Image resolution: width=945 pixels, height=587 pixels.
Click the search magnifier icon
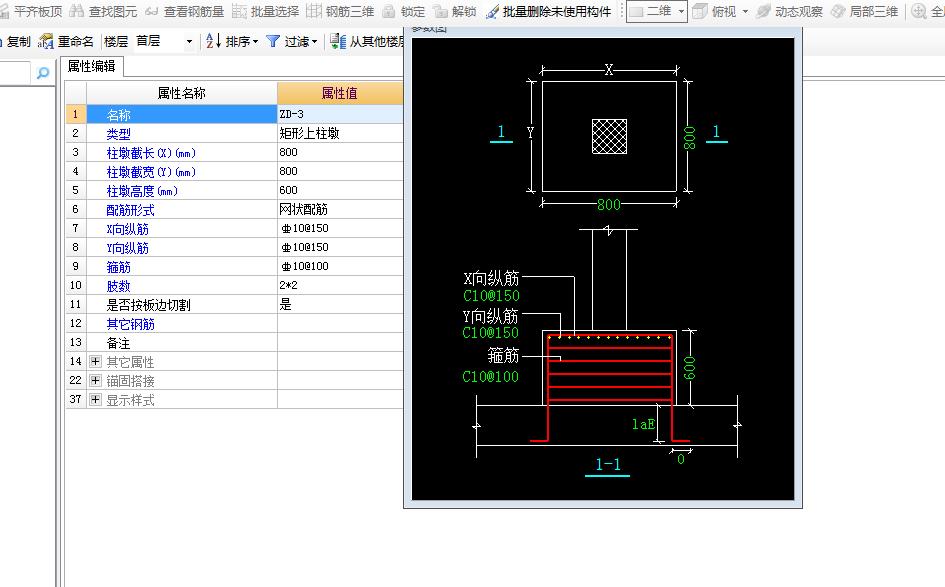[43, 73]
